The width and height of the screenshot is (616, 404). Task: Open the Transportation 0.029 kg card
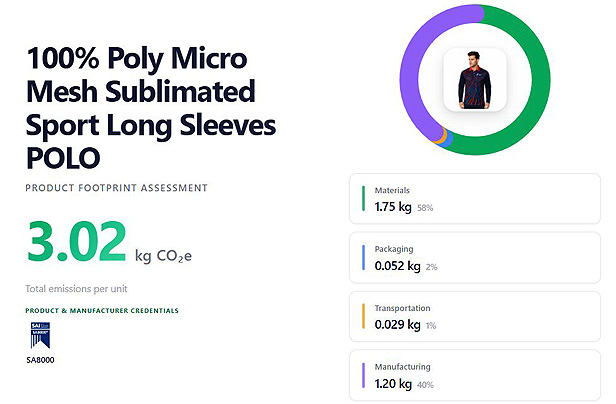[475, 317]
